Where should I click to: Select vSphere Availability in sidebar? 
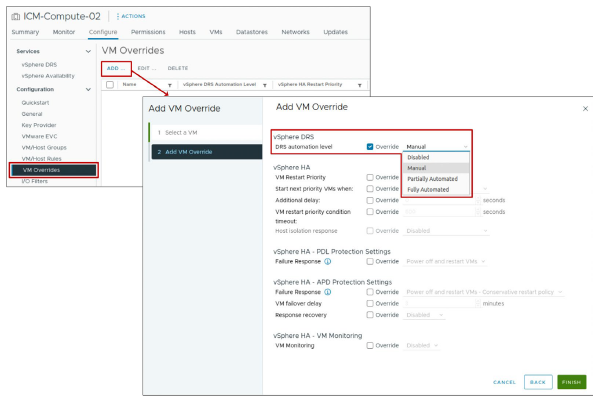point(48,76)
